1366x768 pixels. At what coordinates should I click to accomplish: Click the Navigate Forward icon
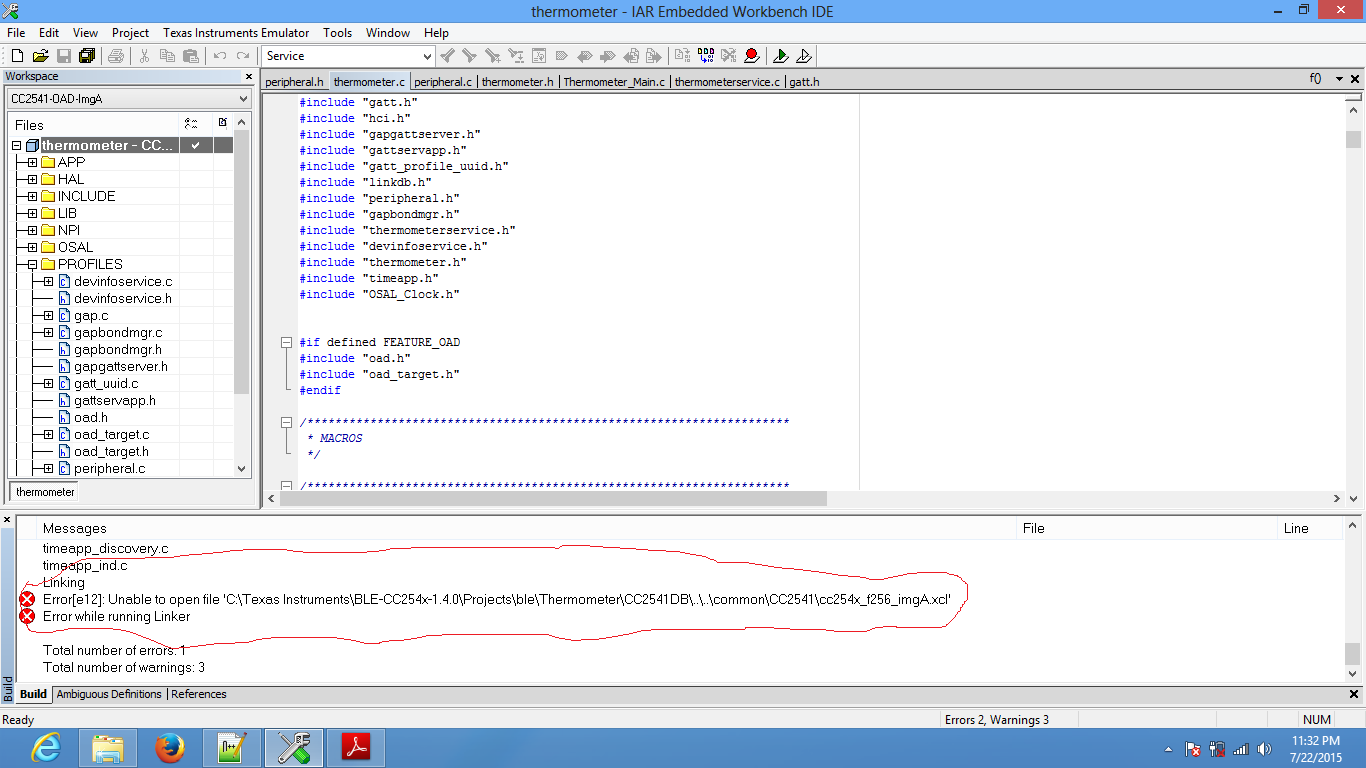pos(654,56)
